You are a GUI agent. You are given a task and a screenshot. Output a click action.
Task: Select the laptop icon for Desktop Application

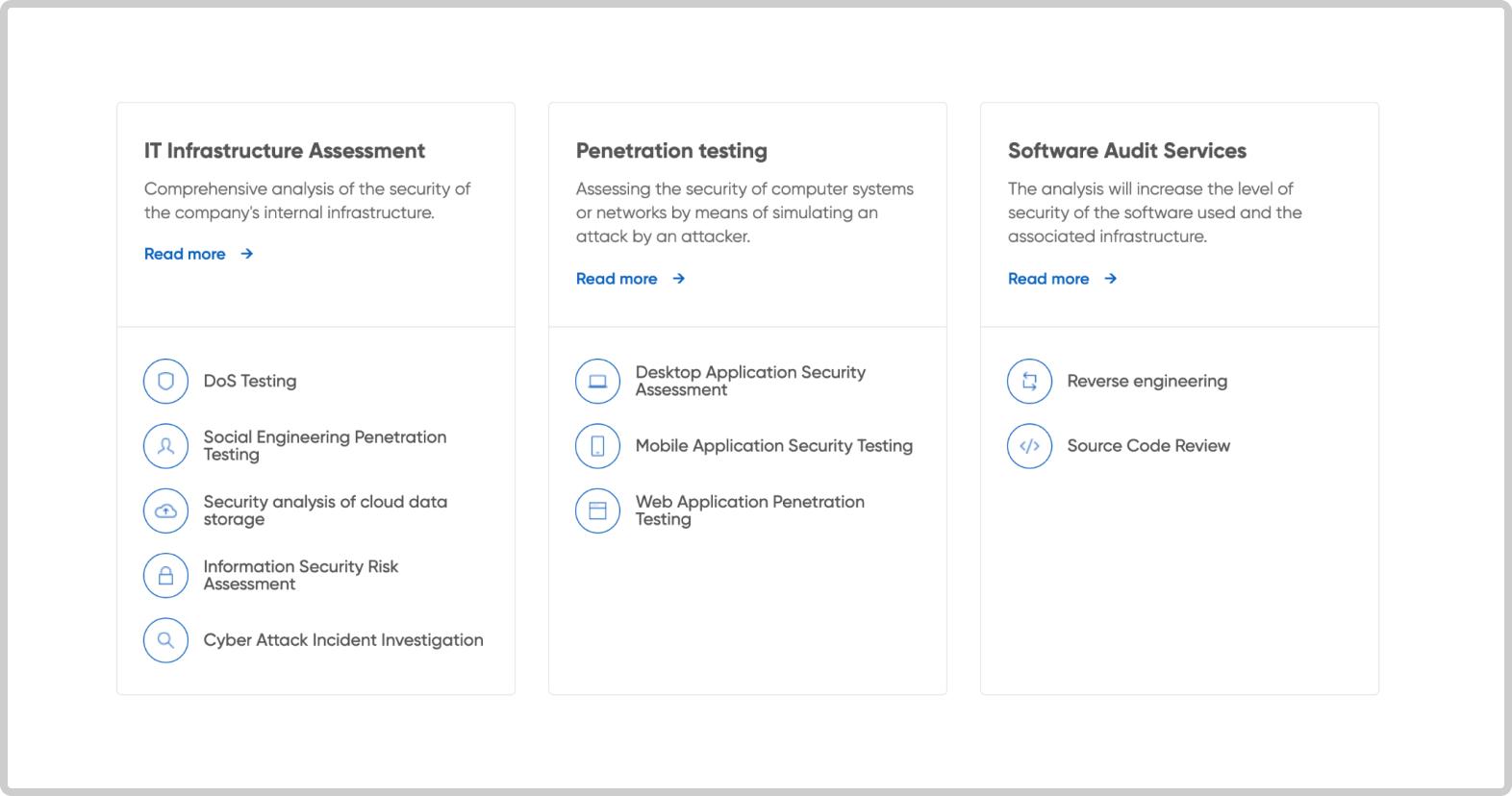pos(597,382)
